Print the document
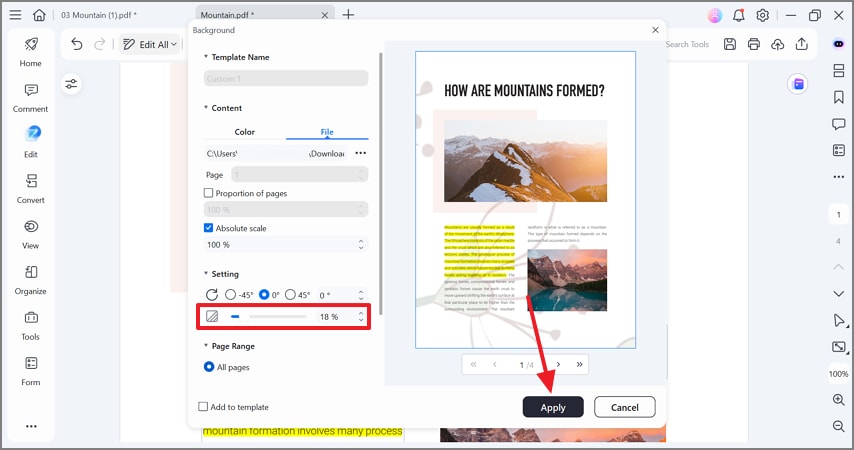 pyautogui.click(x=754, y=44)
